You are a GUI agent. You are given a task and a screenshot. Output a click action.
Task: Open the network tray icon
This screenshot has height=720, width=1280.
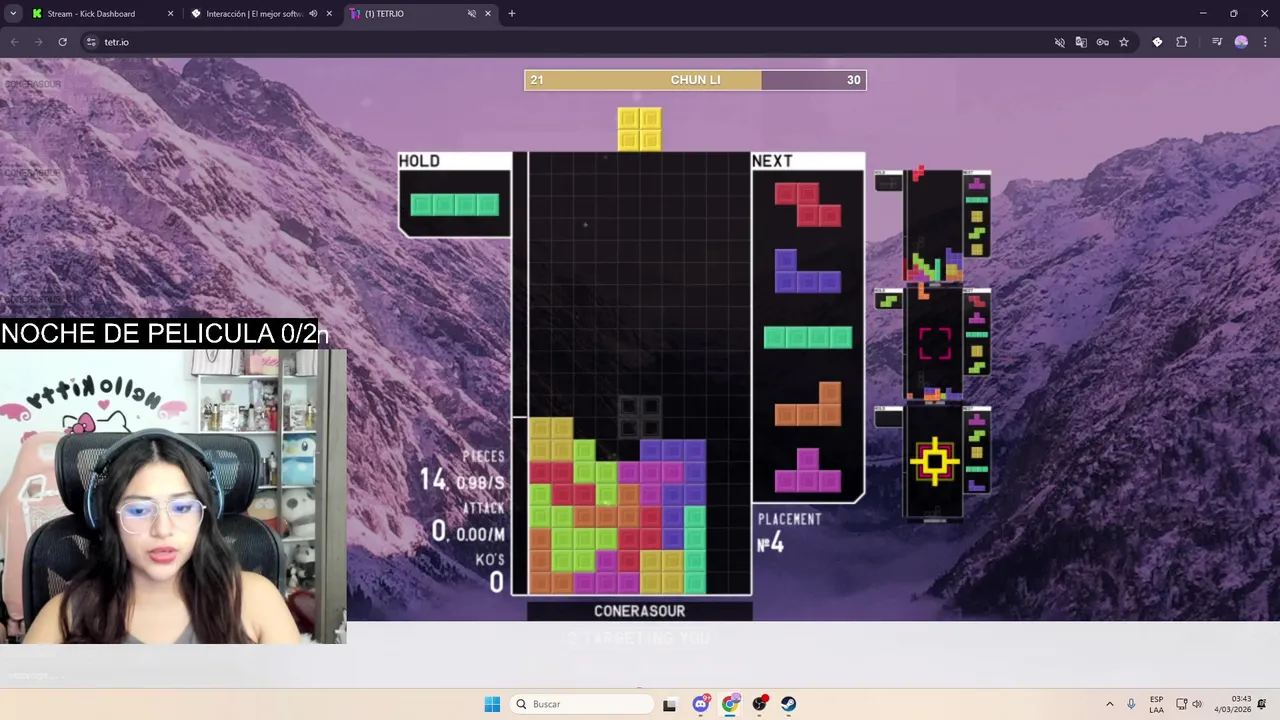1181,704
